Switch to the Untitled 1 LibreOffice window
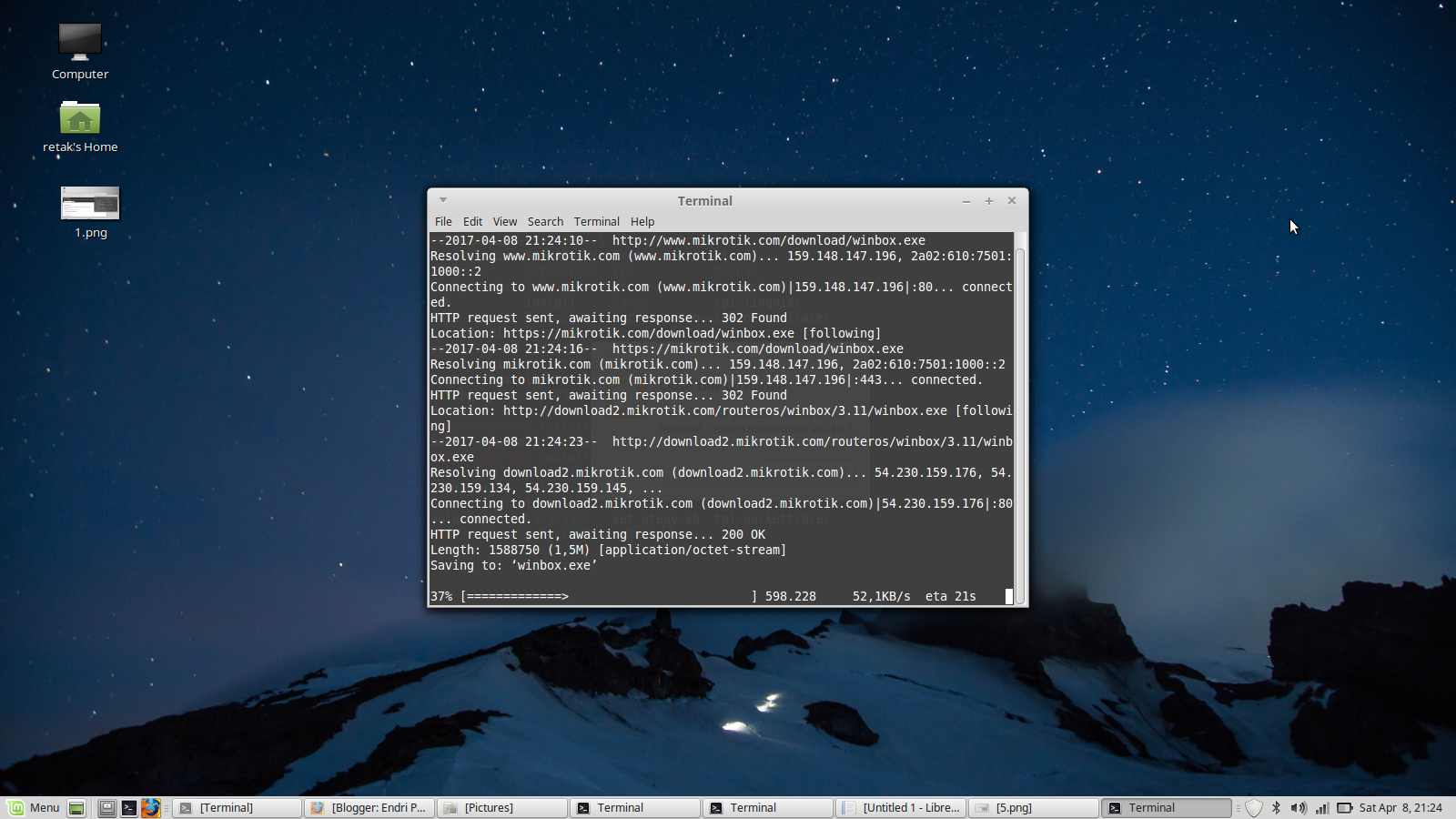The width and height of the screenshot is (1456, 819). click(900, 807)
